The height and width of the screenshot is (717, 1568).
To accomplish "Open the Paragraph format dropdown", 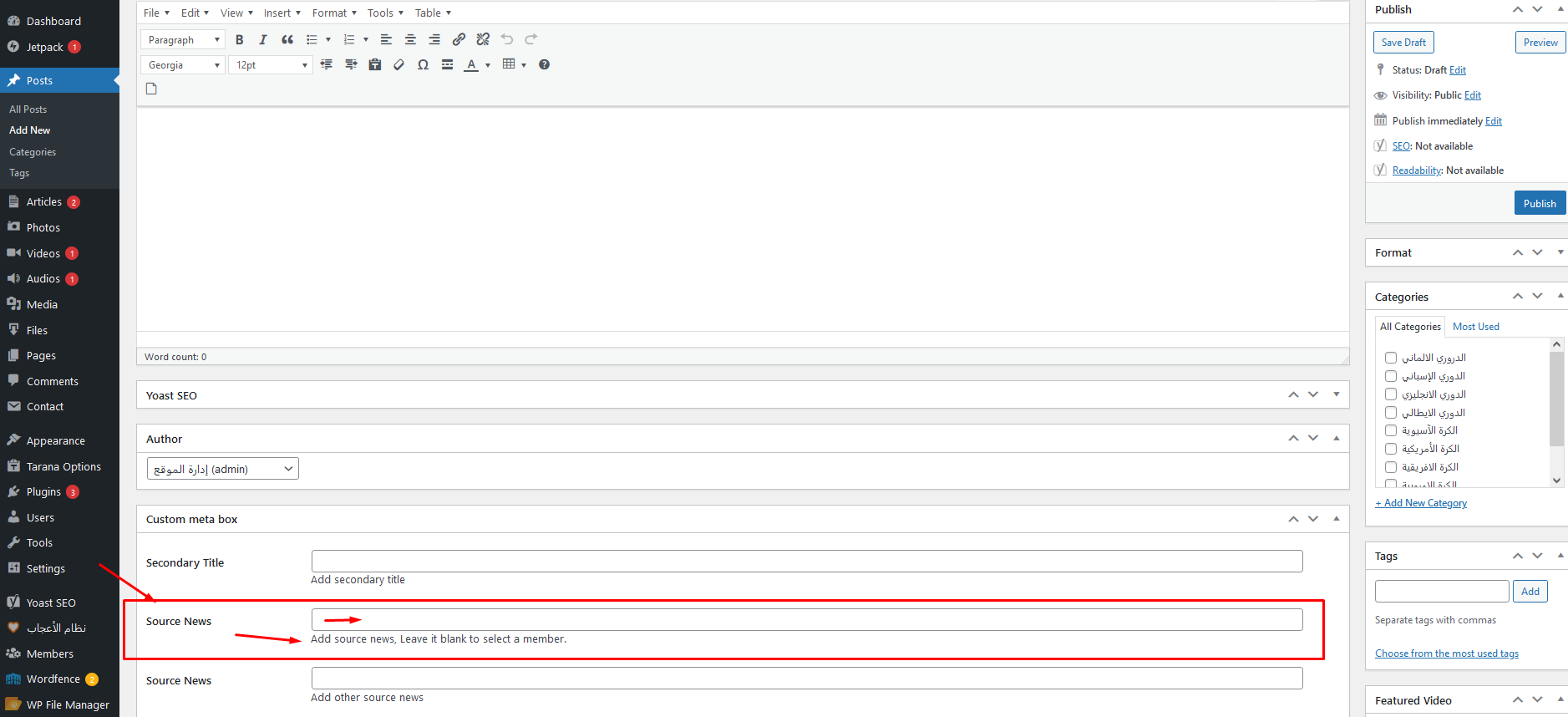I will tap(183, 39).
